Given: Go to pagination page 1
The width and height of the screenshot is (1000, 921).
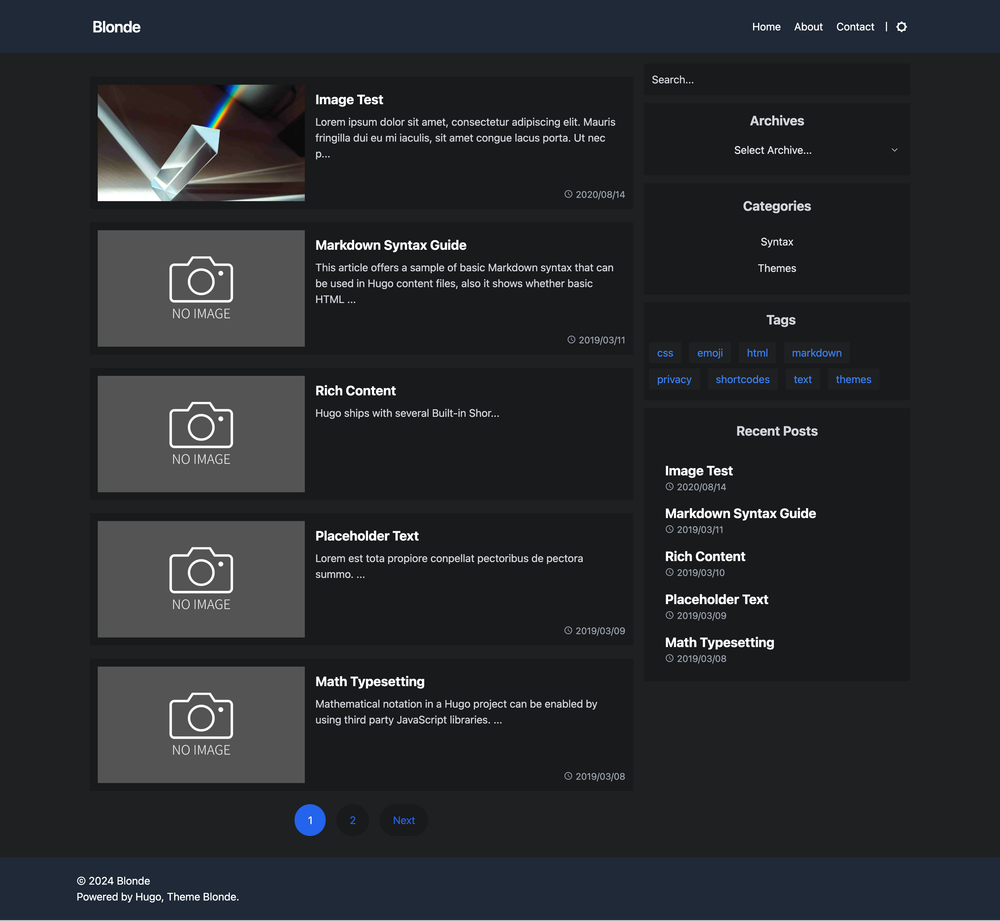Looking at the screenshot, I should coord(310,820).
